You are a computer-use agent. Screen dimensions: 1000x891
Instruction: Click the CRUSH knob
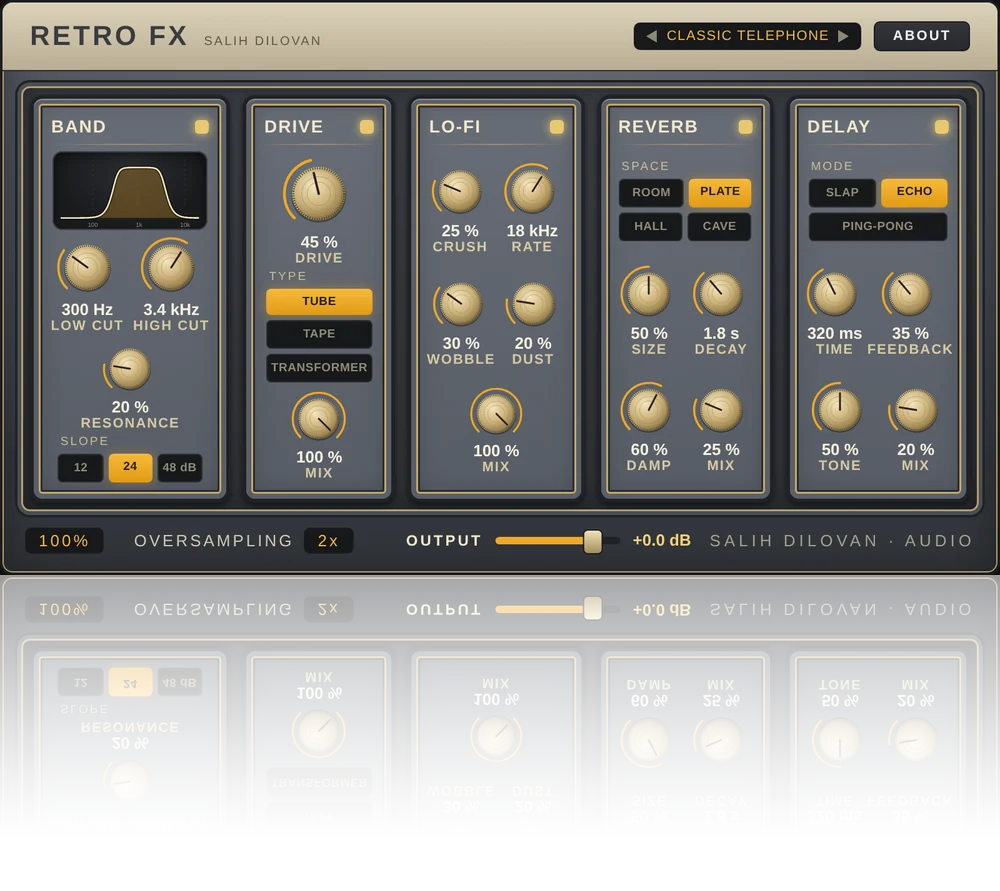[x=459, y=192]
